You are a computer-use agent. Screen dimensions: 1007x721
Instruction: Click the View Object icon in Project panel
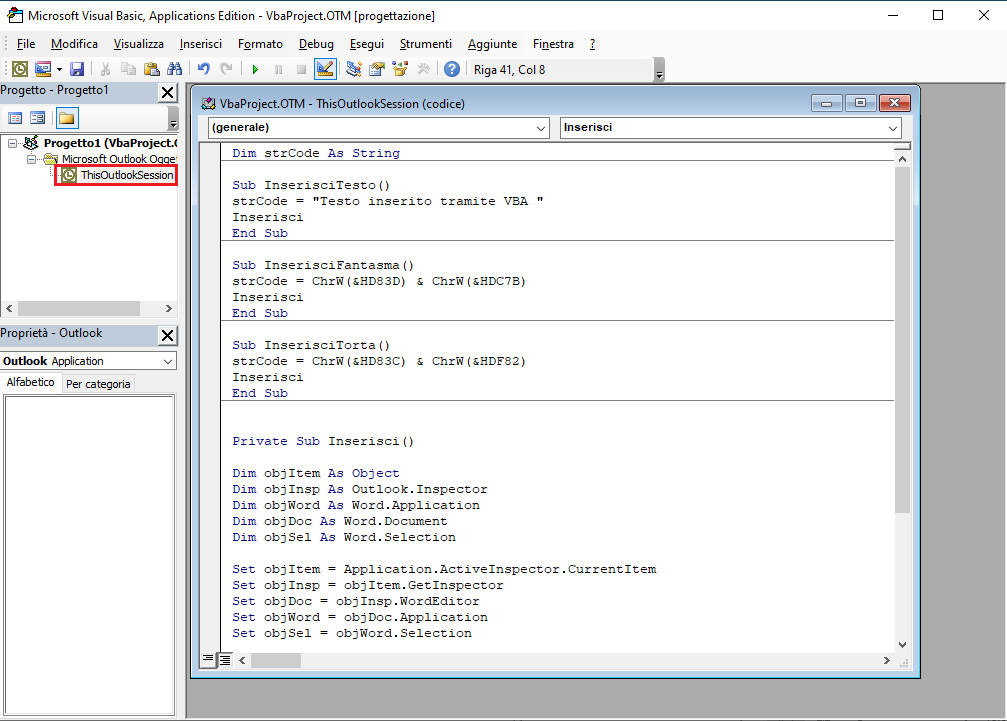pyautogui.click(x=38, y=118)
